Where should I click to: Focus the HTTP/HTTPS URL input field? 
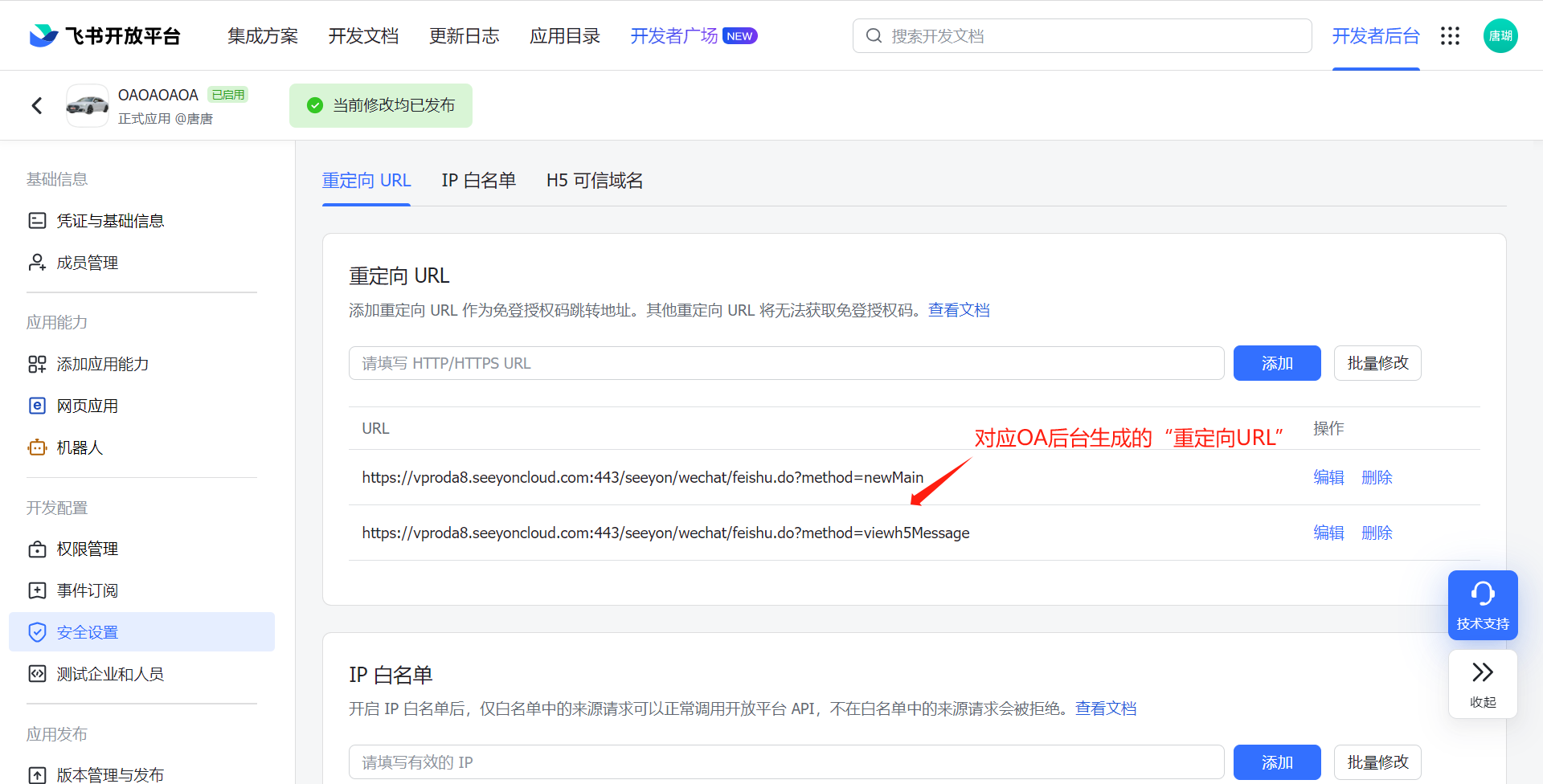[x=786, y=363]
